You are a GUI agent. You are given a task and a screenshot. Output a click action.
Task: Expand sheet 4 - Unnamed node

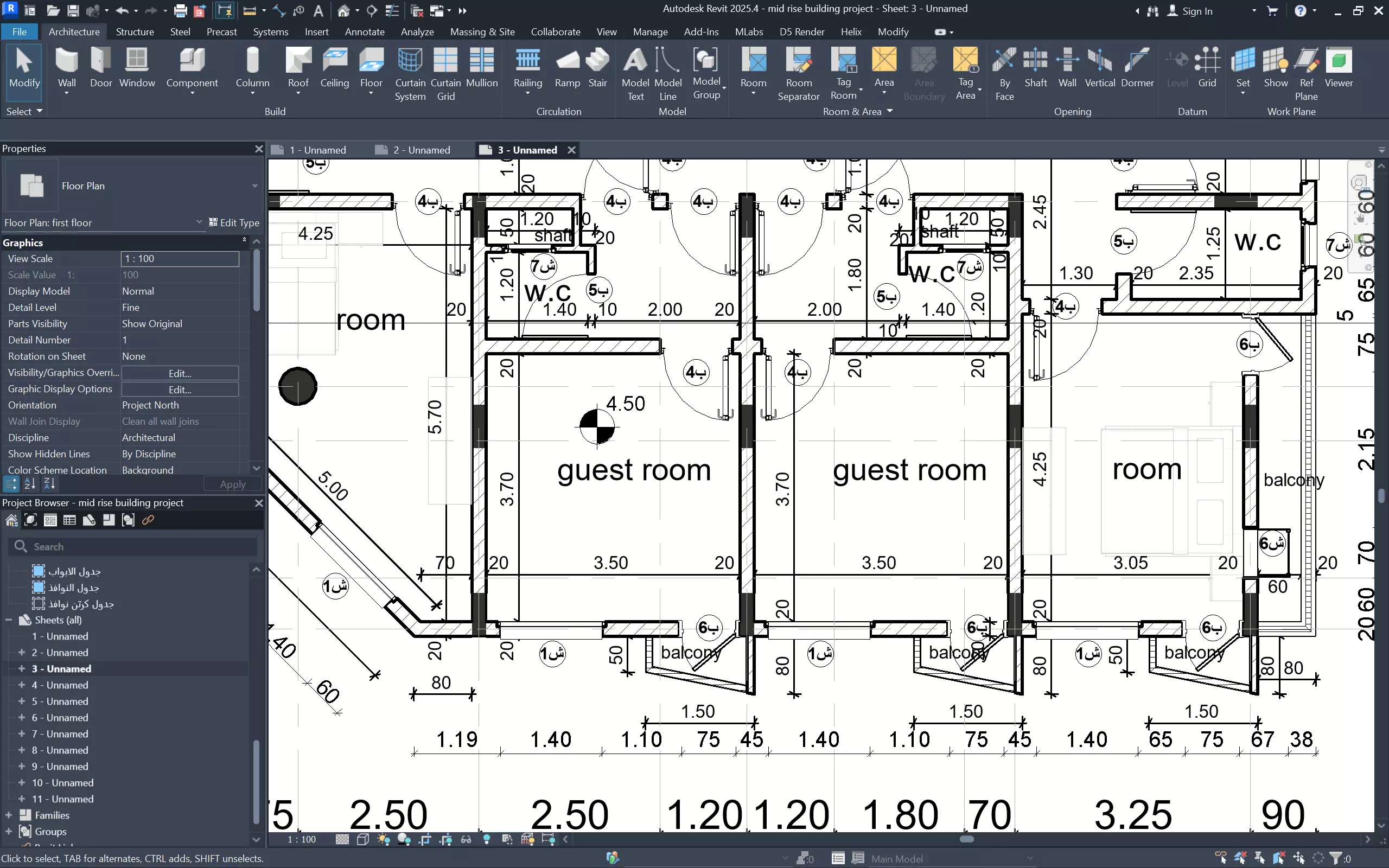(21, 685)
